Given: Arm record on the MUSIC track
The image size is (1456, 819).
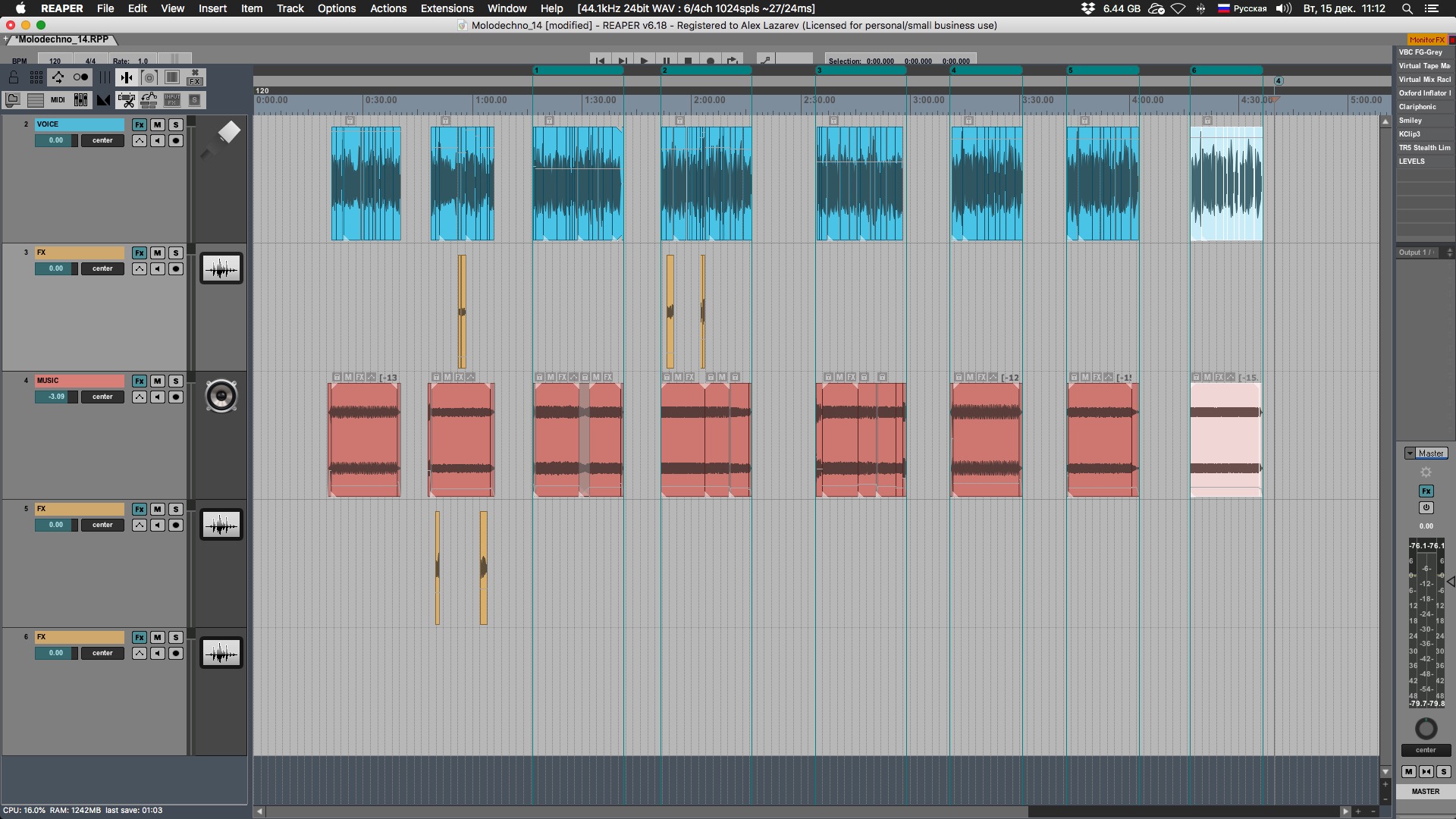Looking at the screenshot, I should point(175,397).
